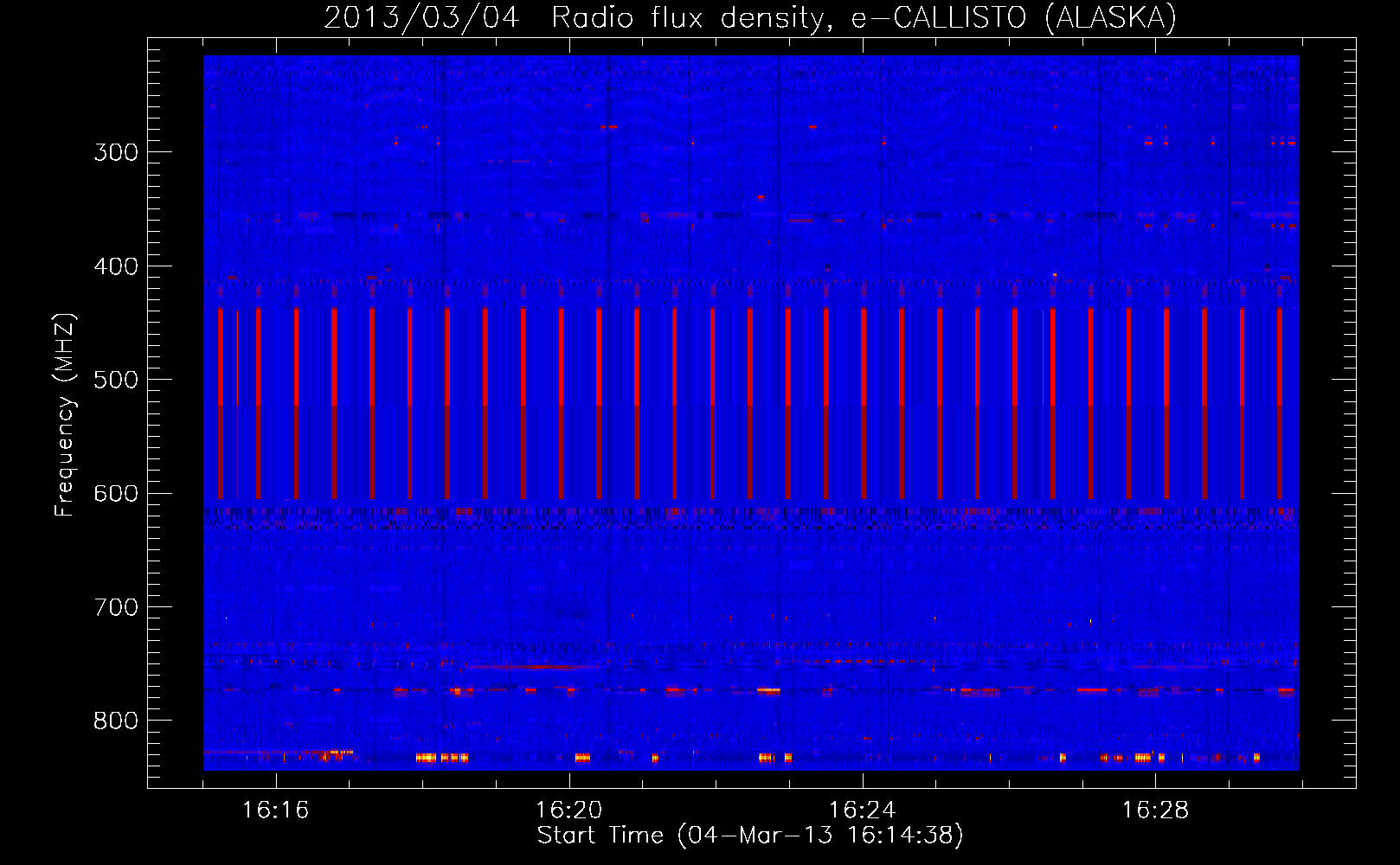This screenshot has width=1400, height=865.
Task: Click the 16:24 time tick label
Action: 862,811
